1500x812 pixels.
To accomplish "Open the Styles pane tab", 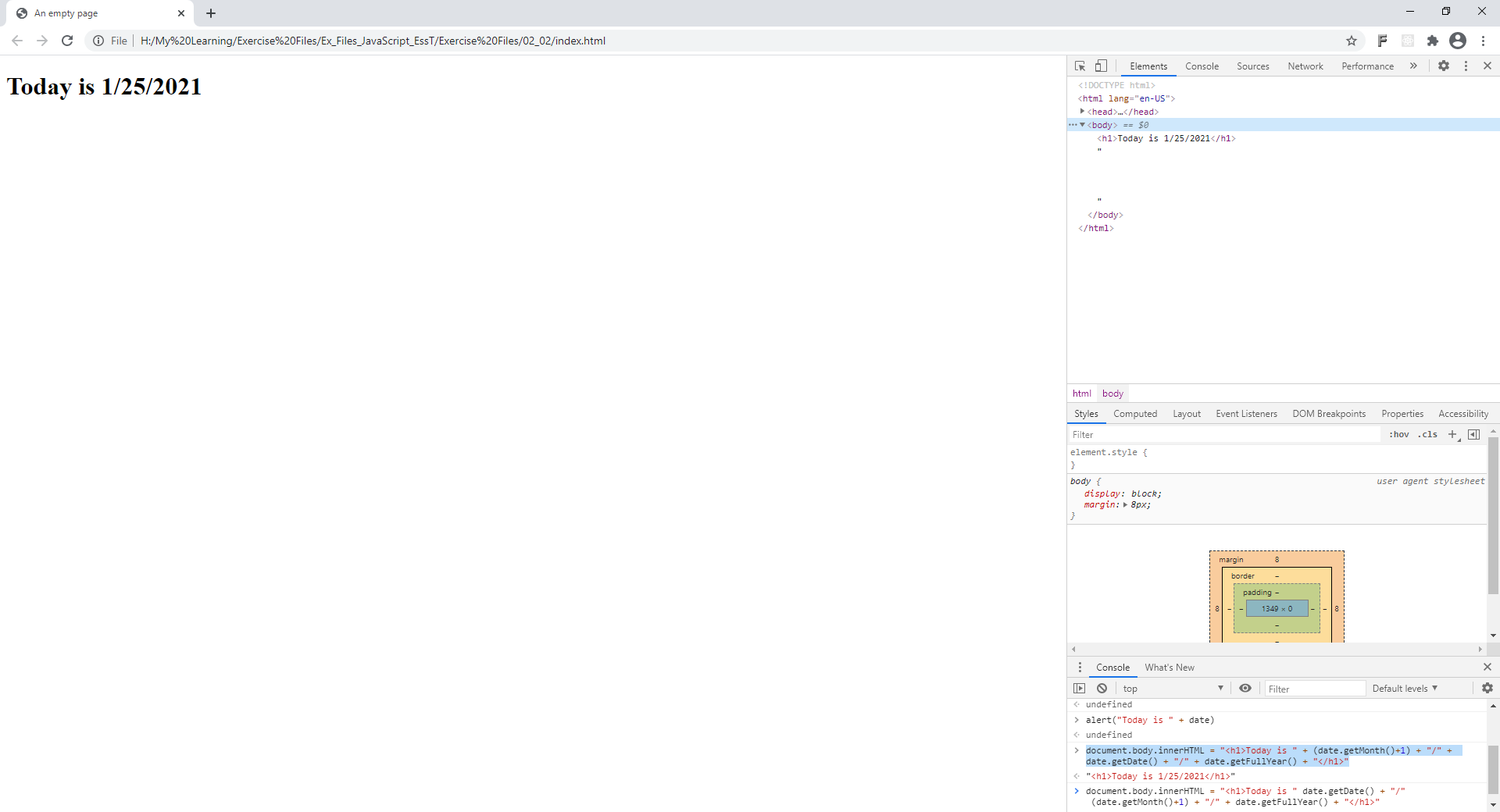I will [x=1086, y=414].
